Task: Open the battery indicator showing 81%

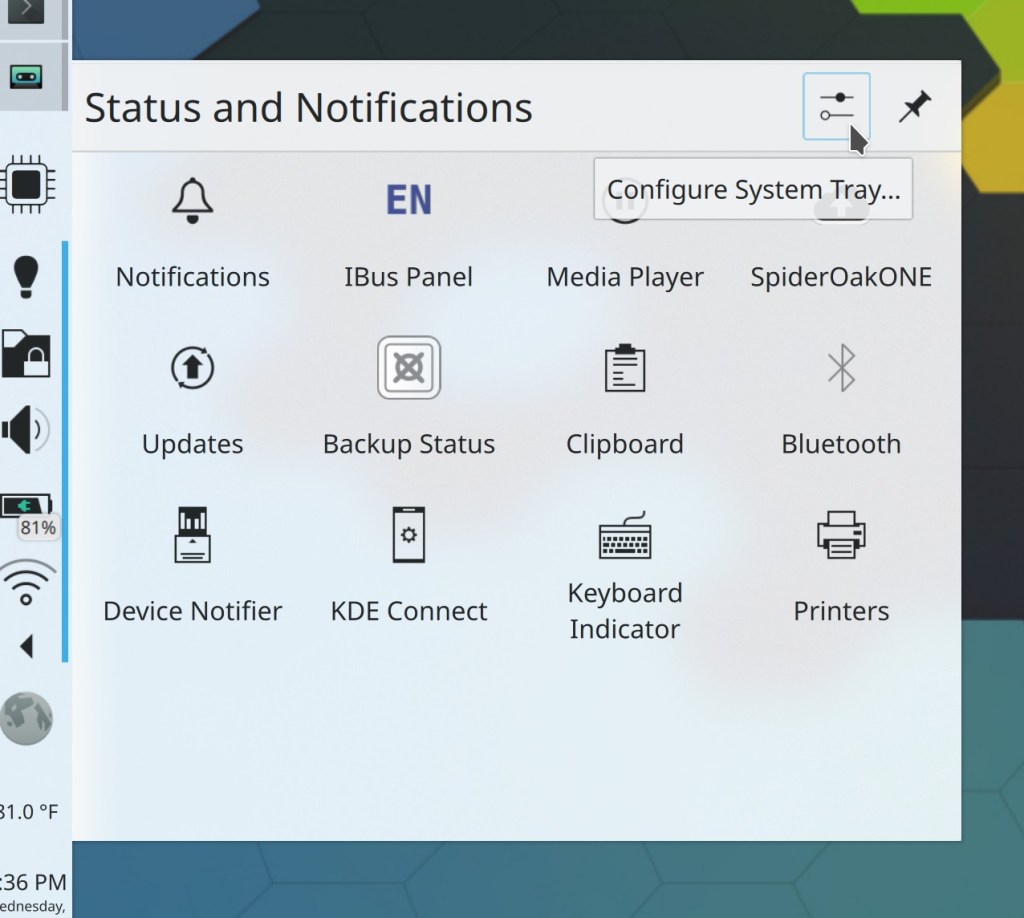Action: (27, 507)
